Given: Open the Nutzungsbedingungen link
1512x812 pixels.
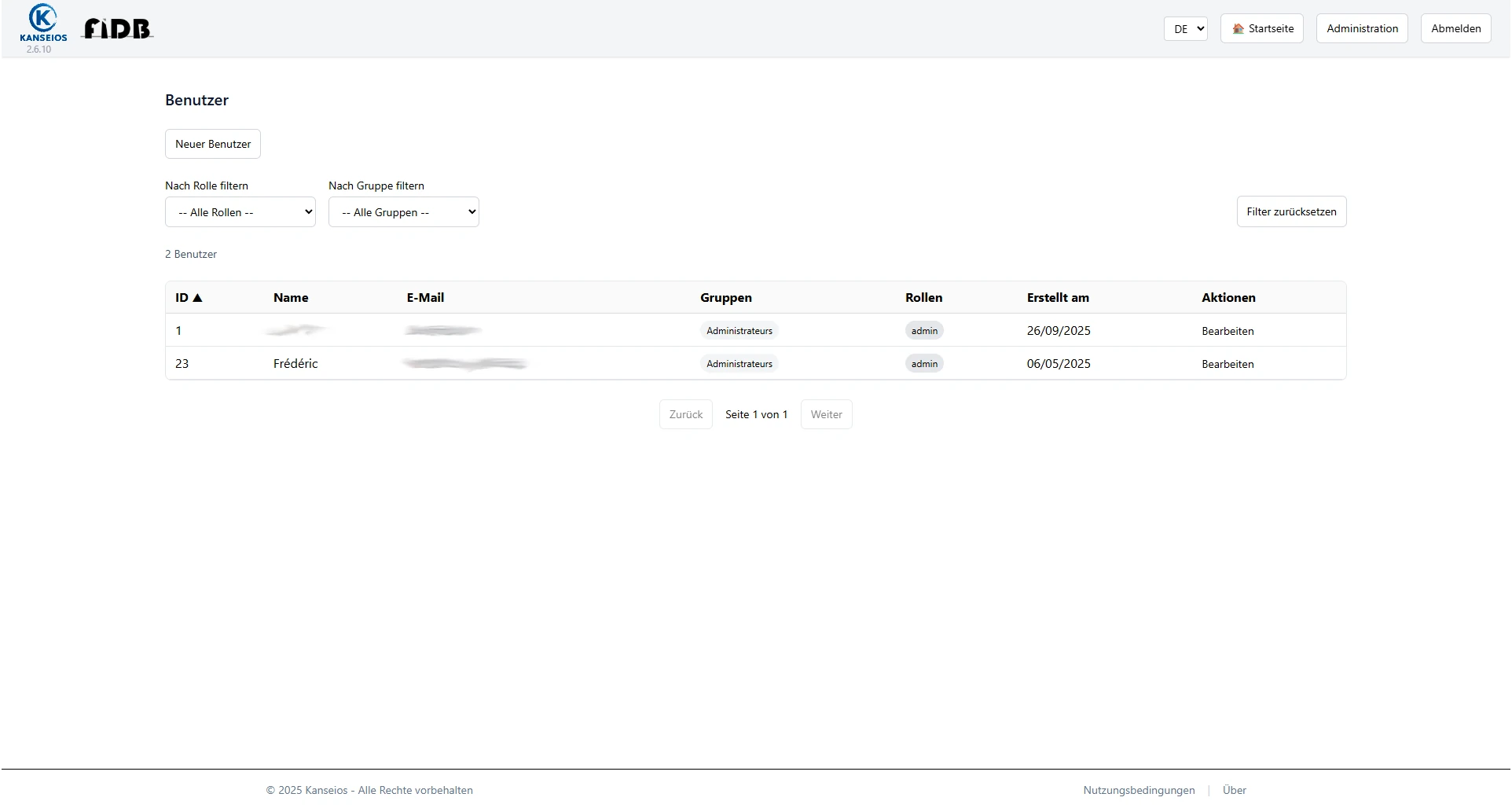Looking at the screenshot, I should (1138, 790).
